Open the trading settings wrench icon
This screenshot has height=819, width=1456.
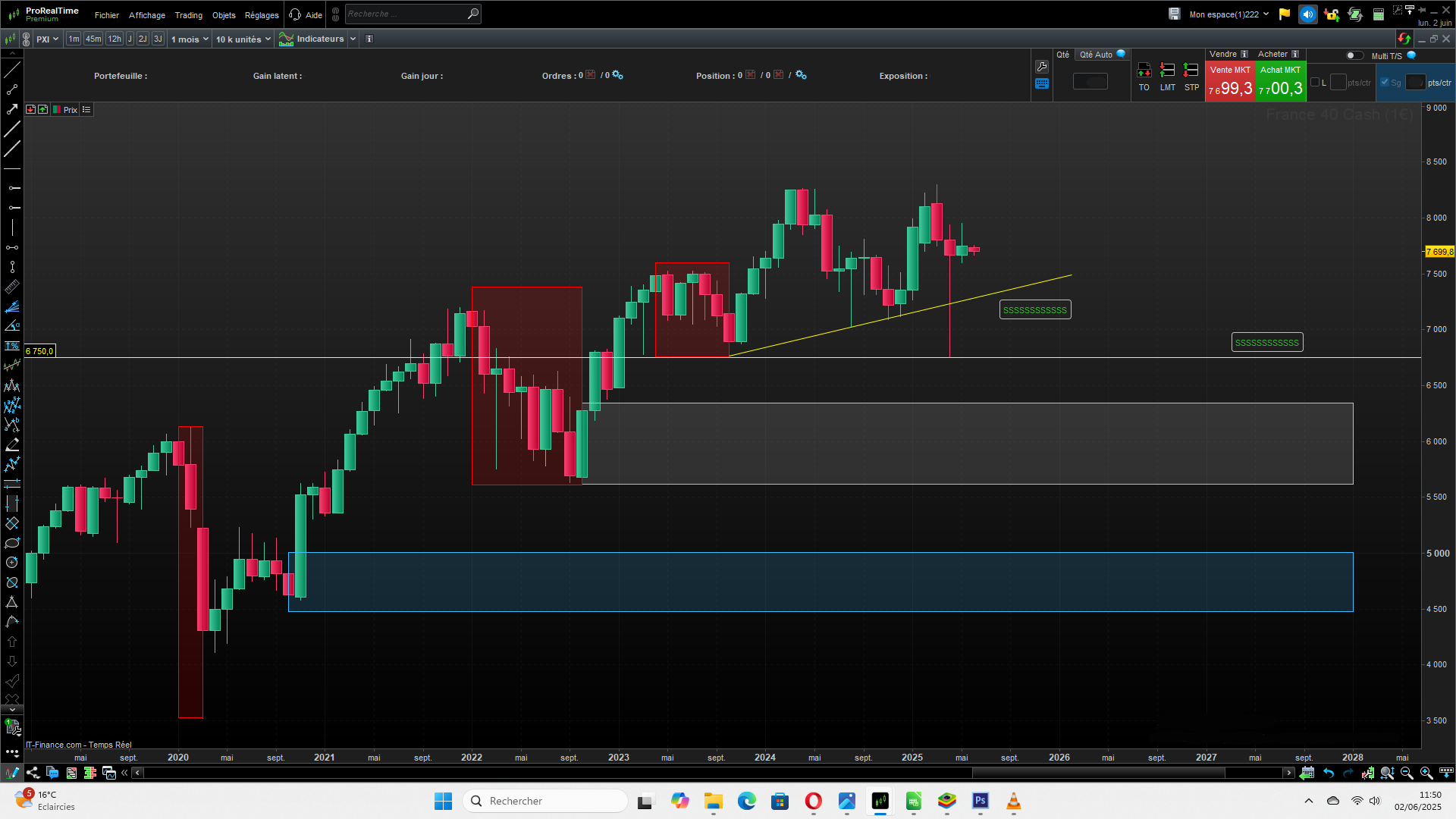pos(1042,67)
